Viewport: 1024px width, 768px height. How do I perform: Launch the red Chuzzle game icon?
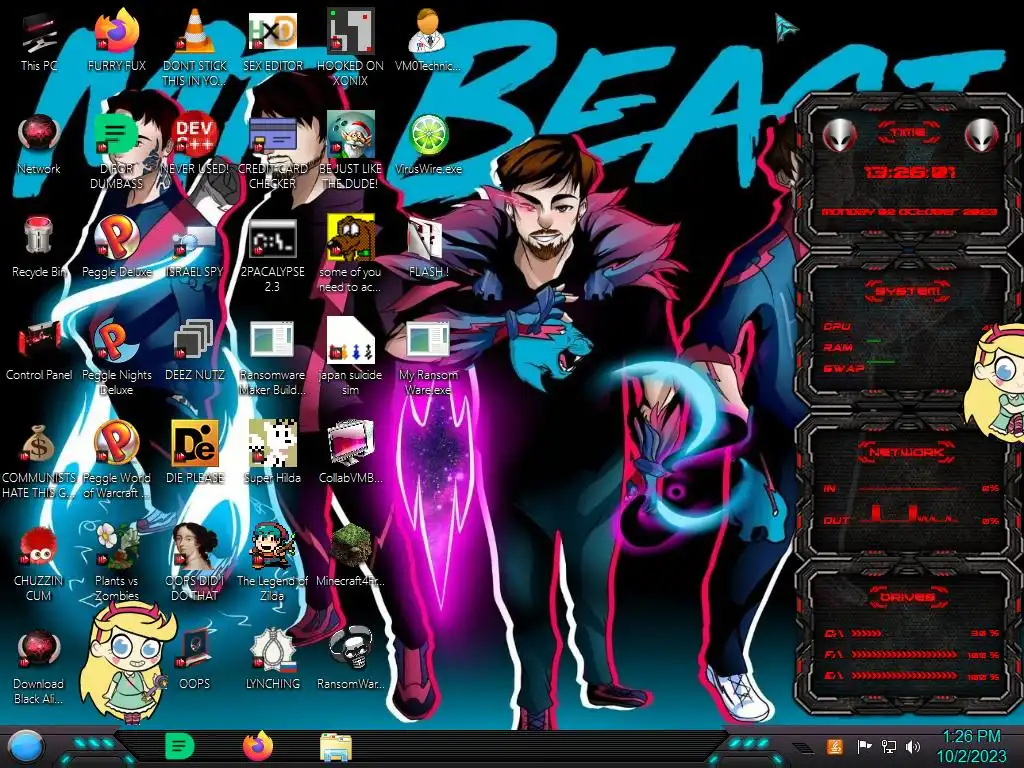(39, 546)
